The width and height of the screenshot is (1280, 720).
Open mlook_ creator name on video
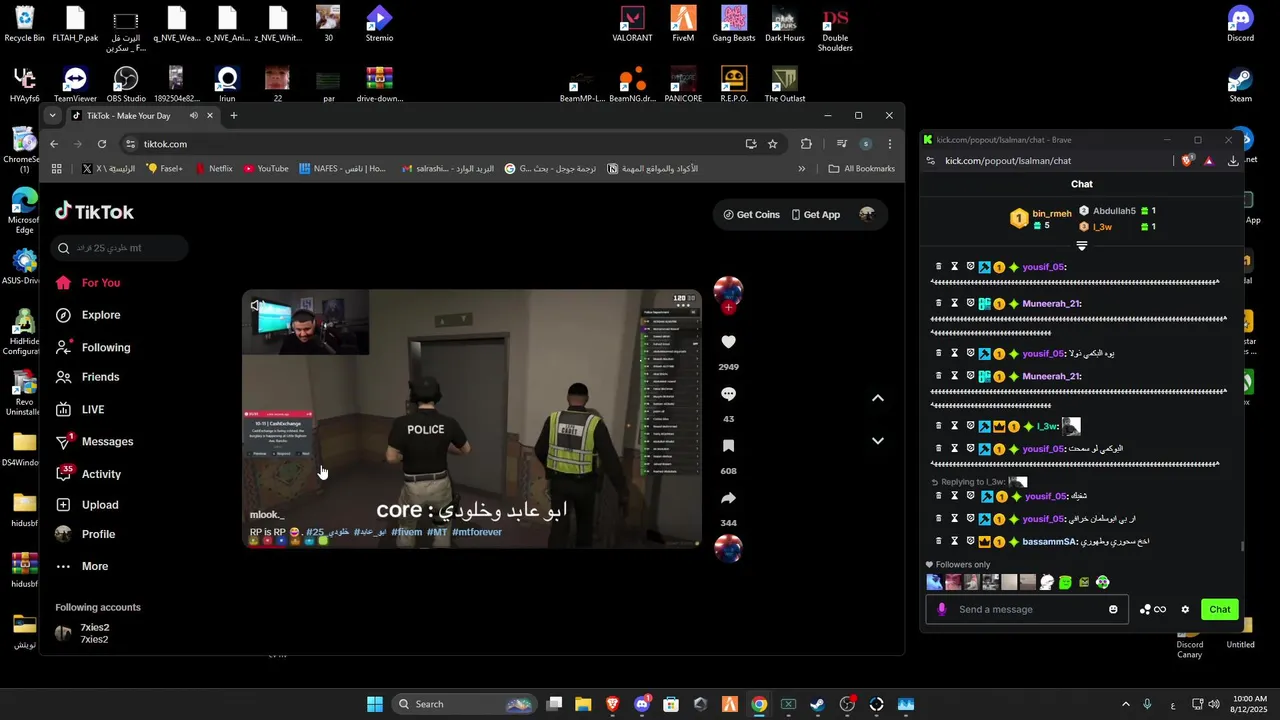coord(267,515)
